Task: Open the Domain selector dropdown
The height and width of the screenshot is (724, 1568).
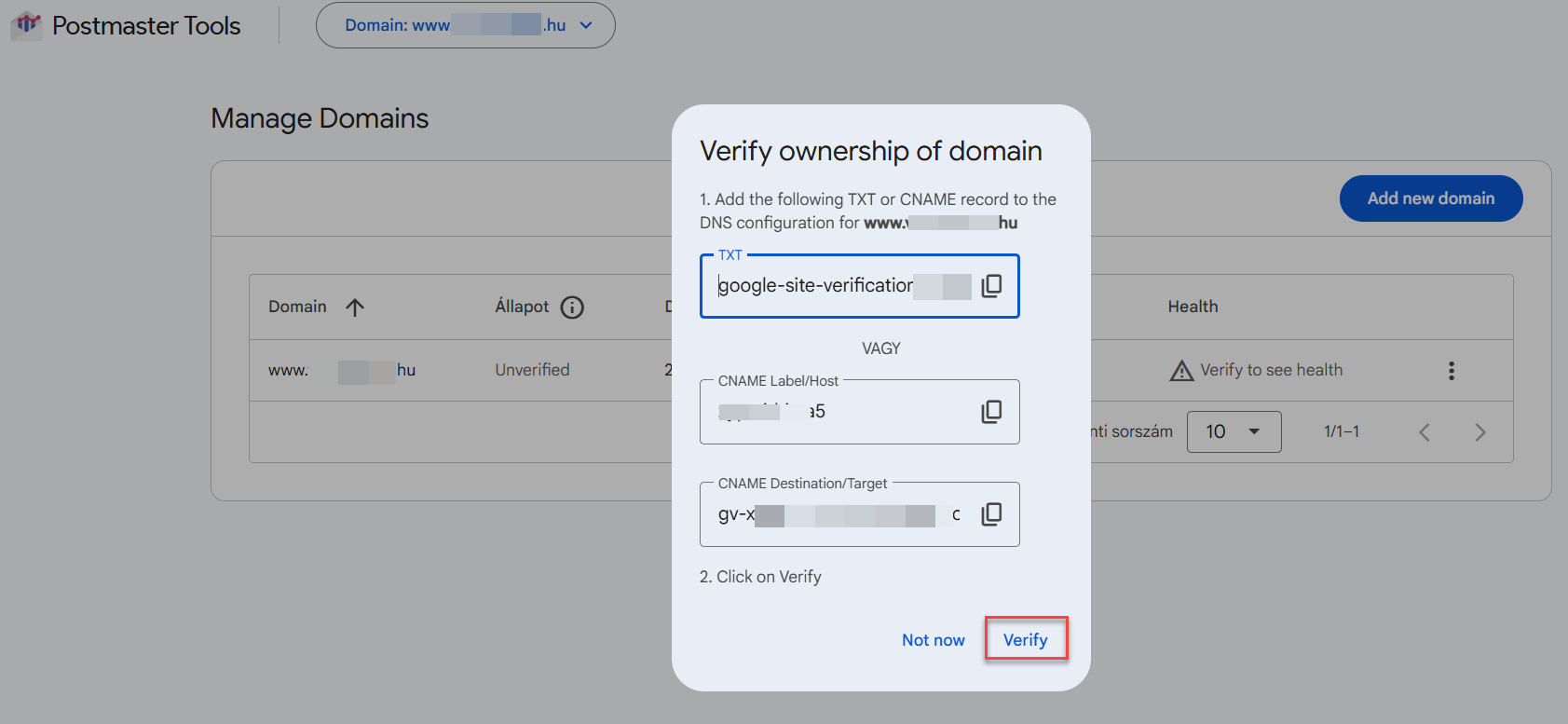Action: (466, 25)
